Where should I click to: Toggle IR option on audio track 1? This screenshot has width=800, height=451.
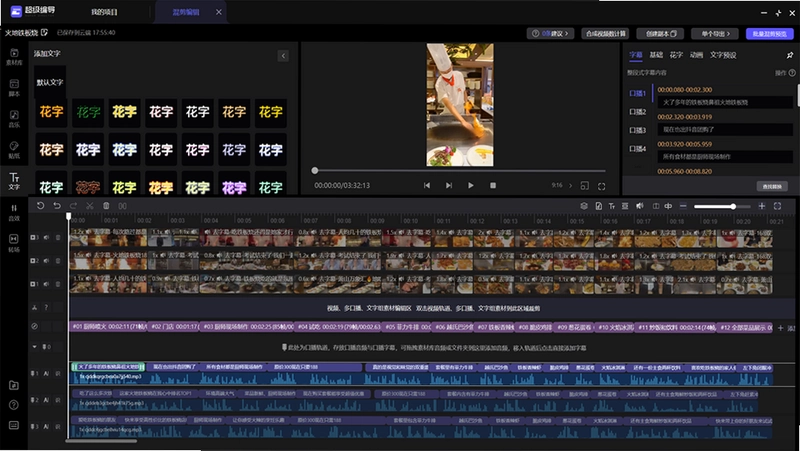[58, 374]
